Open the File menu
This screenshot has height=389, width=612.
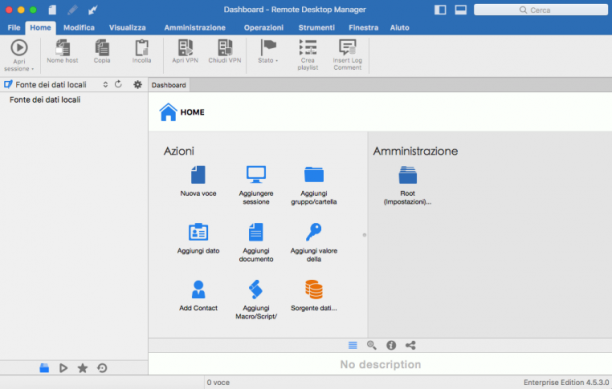14,28
